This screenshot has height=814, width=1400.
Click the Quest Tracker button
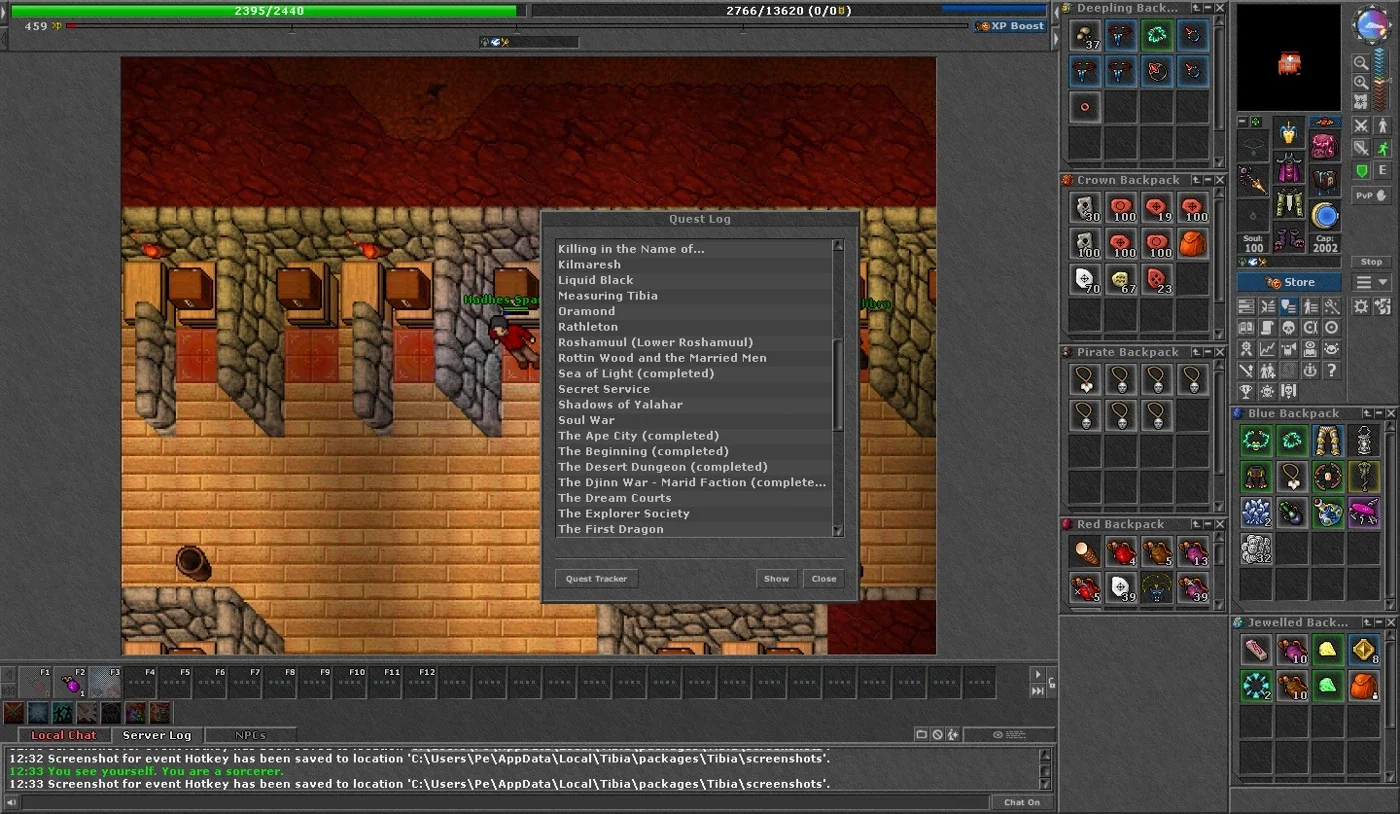[597, 578]
